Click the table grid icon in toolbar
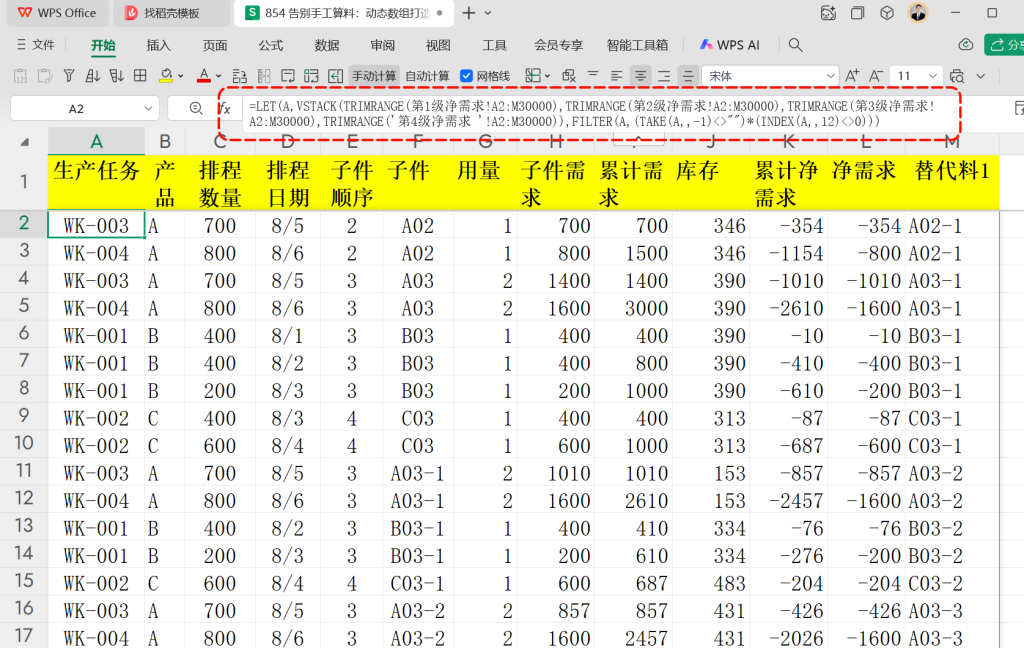This screenshot has height=648, width=1024. coord(140,76)
